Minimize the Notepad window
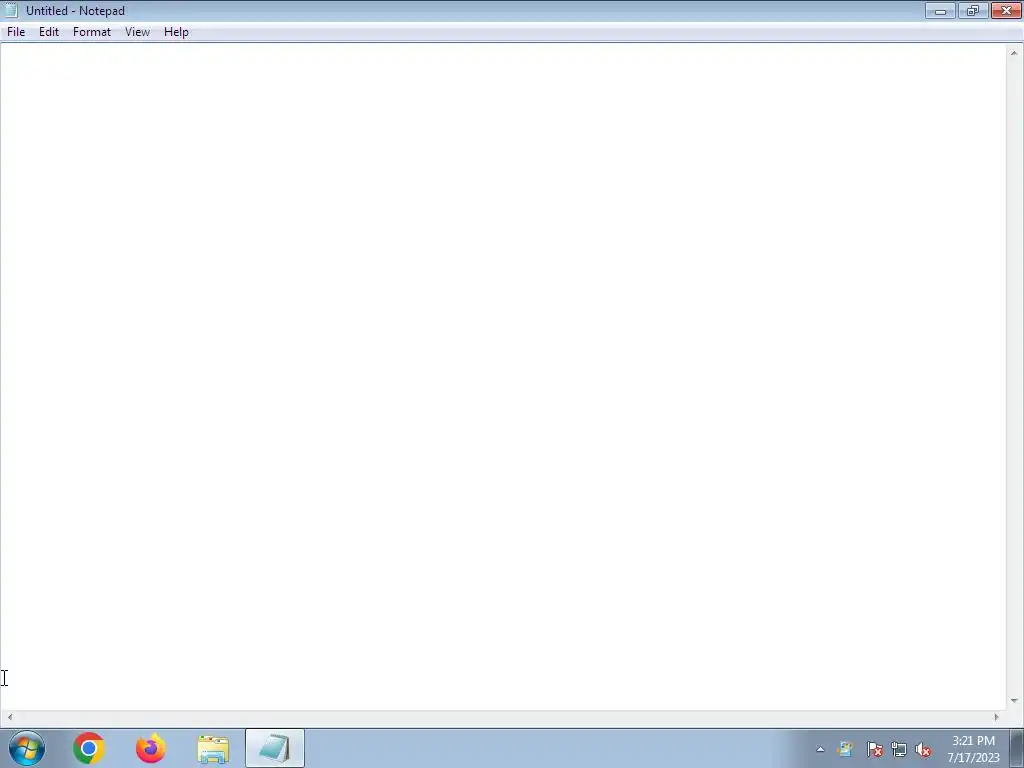Viewport: 1024px width, 768px height. pyautogui.click(x=940, y=10)
